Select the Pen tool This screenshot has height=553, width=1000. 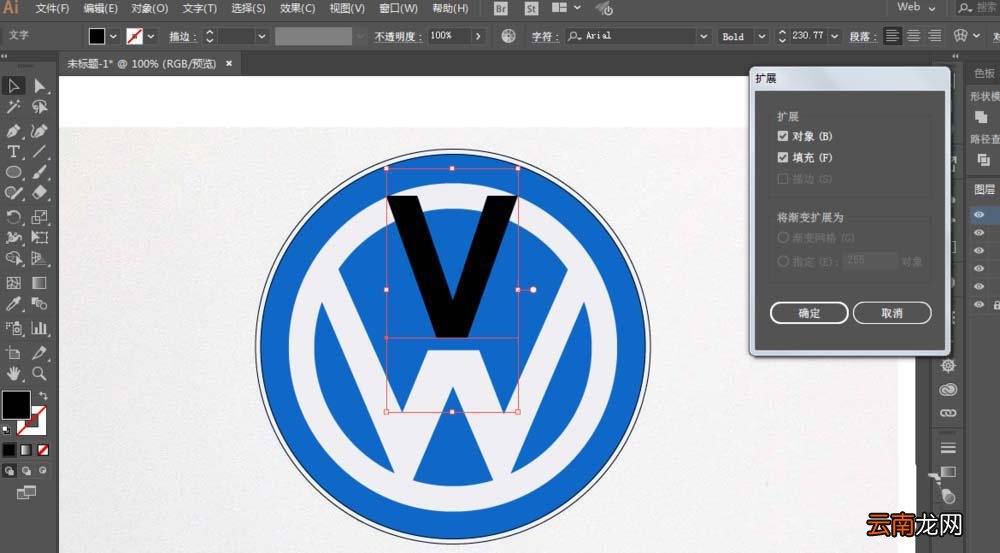[13, 131]
